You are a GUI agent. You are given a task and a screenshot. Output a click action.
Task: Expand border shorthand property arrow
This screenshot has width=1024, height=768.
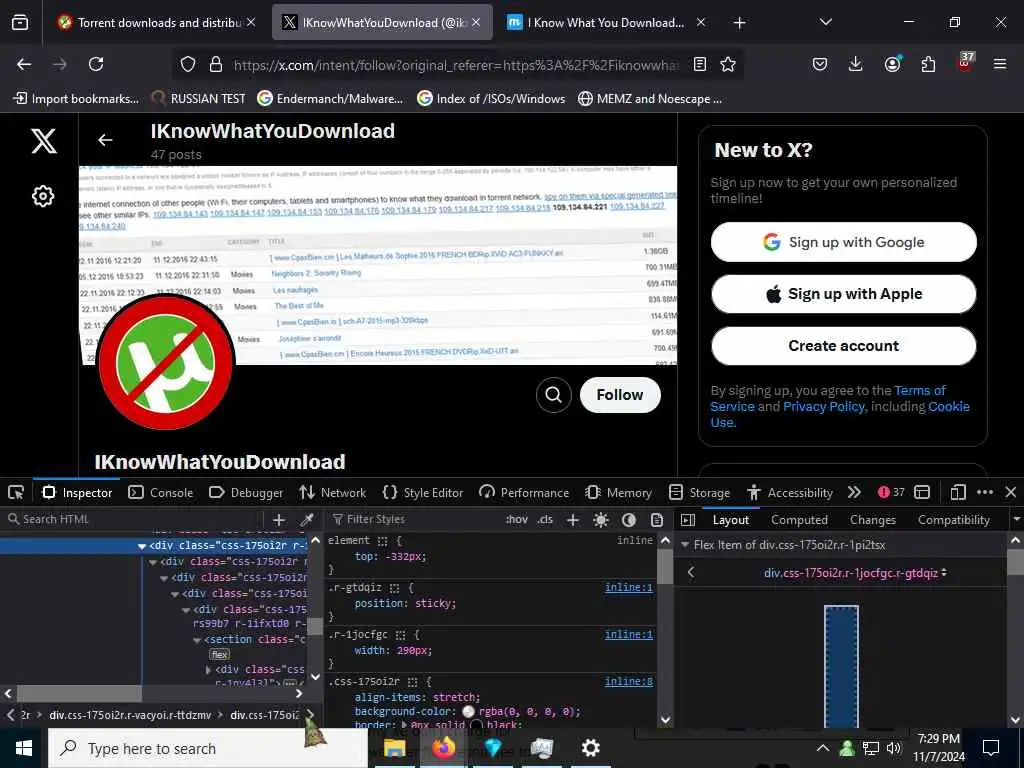[405, 725]
